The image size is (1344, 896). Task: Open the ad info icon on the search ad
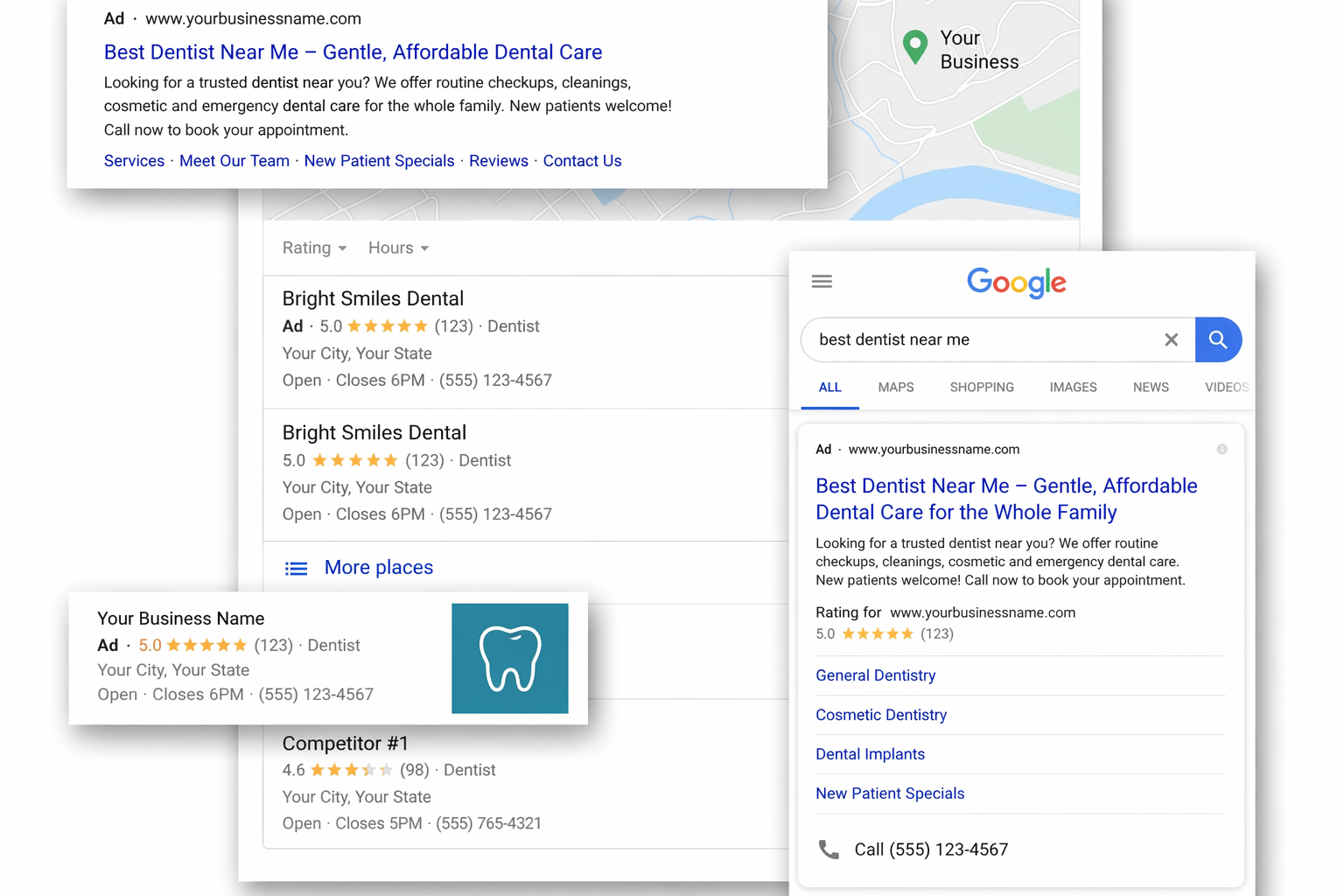tap(1221, 449)
